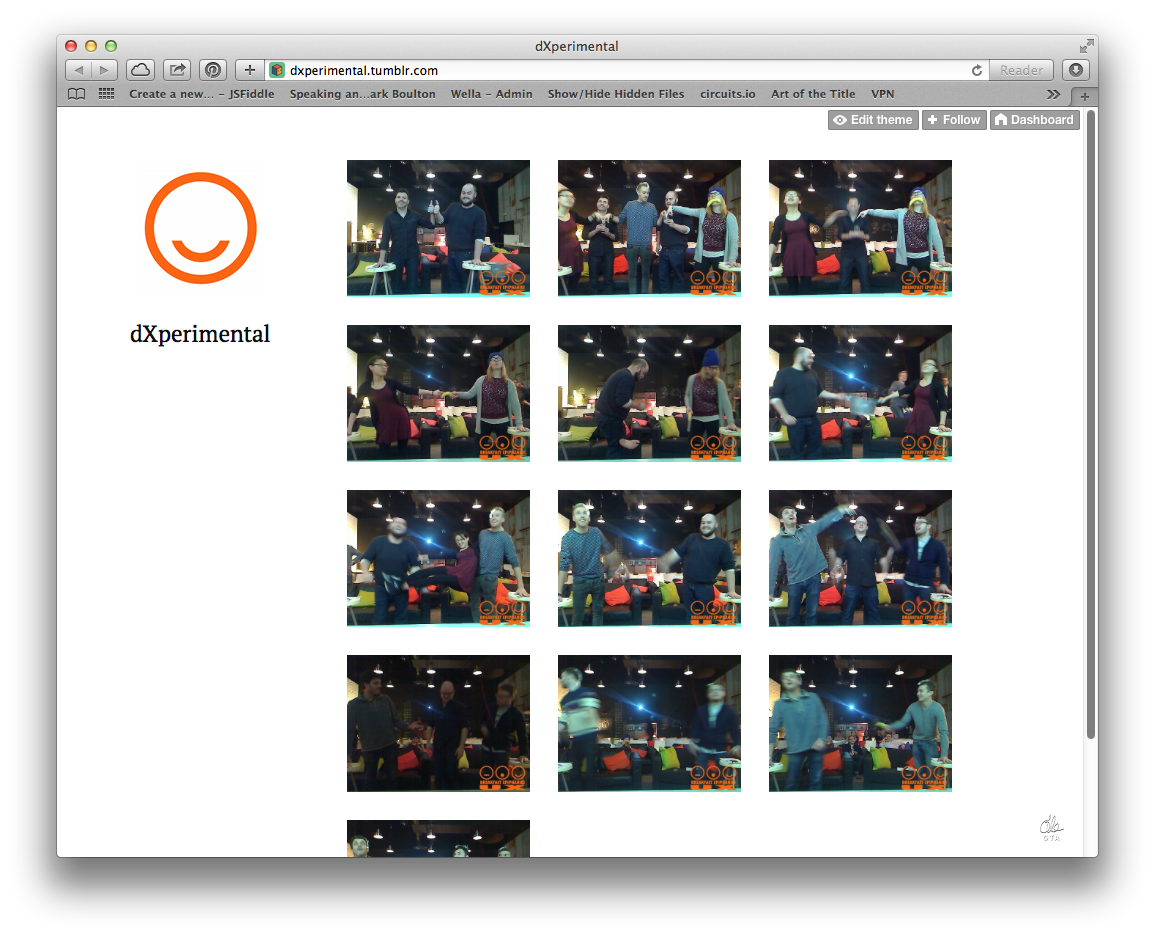Image resolution: width=1155 pixels, height=936 pixels.
Task: Open a new tab with plus button
Action: coord(1084,96)
